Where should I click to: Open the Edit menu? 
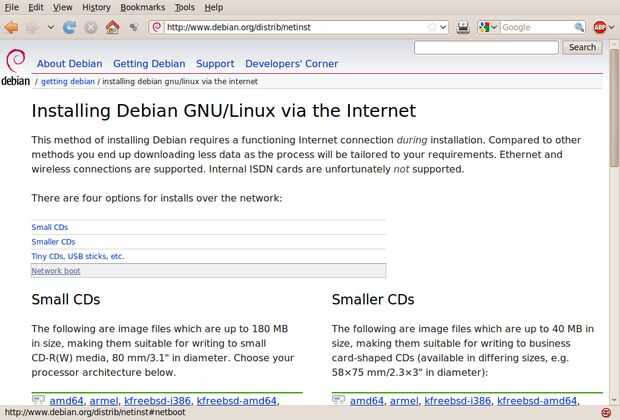pos(36,7)
